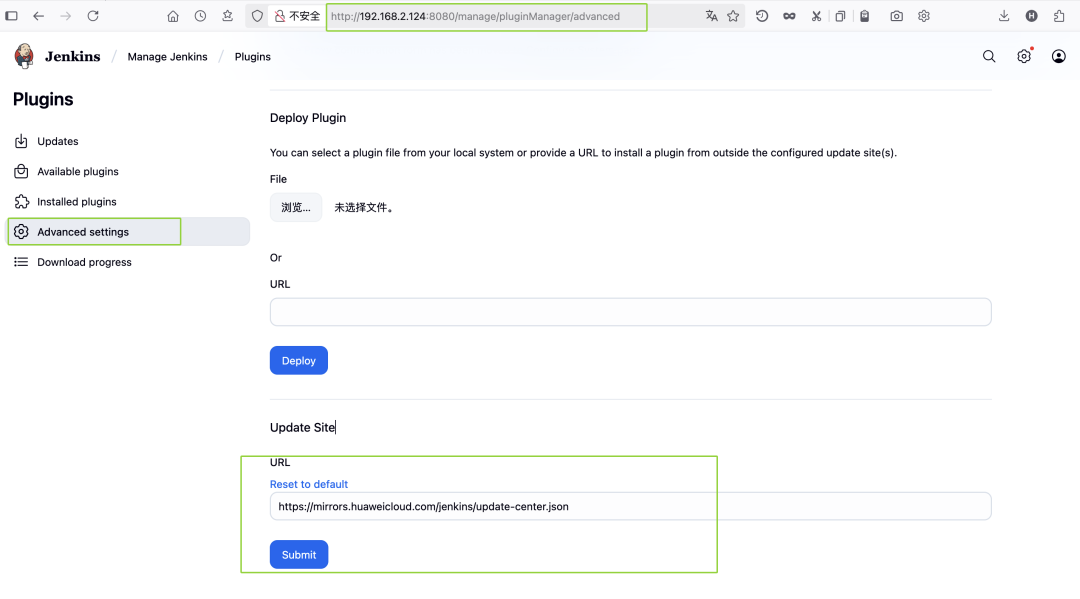Click the translate page icon in address bar
1080x599 pixels.
pyautogui.click(x=712, y=16)
